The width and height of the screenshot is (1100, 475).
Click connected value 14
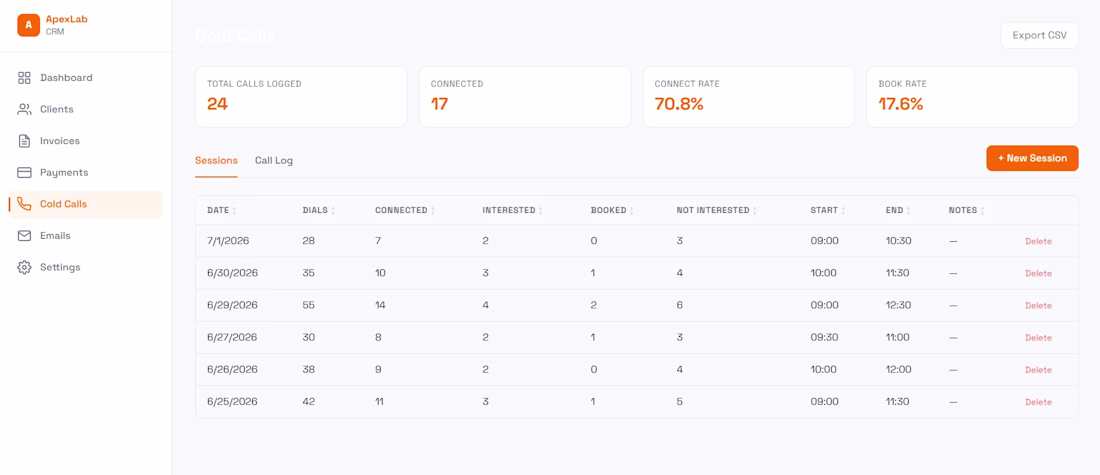[x=380, y=305]
